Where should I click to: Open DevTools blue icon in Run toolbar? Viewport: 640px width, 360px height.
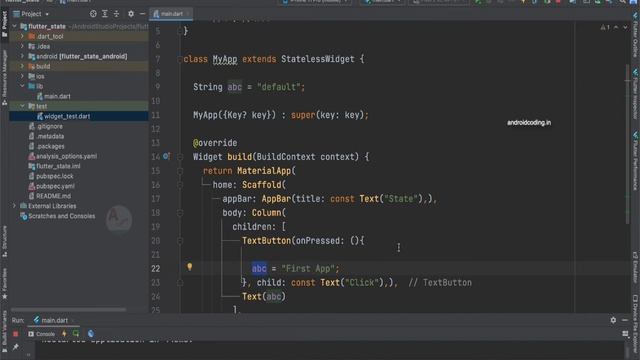(91, 334)
